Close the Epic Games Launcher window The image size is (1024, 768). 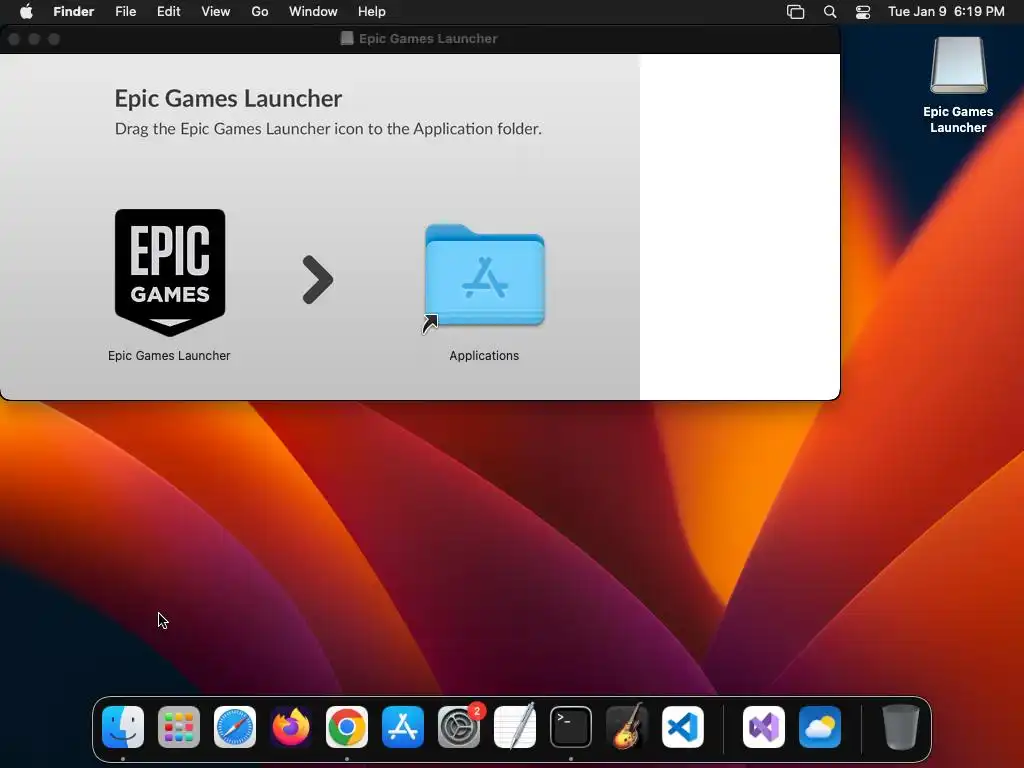[14, 39]
